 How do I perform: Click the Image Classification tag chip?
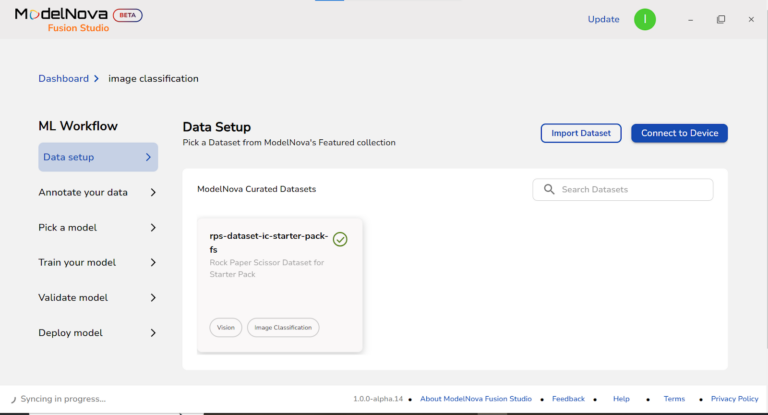tap(283, 327)
